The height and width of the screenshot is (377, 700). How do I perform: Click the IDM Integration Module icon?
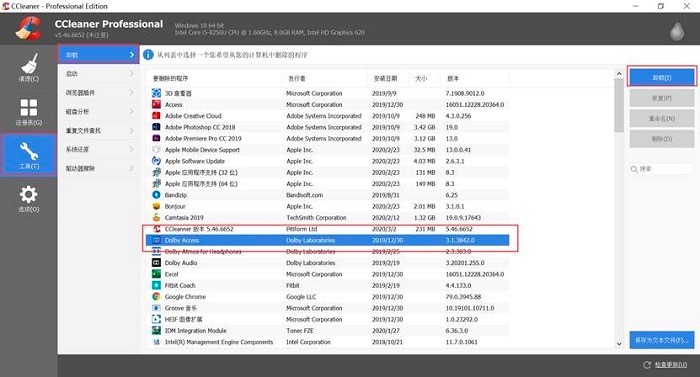coord(156,330)
